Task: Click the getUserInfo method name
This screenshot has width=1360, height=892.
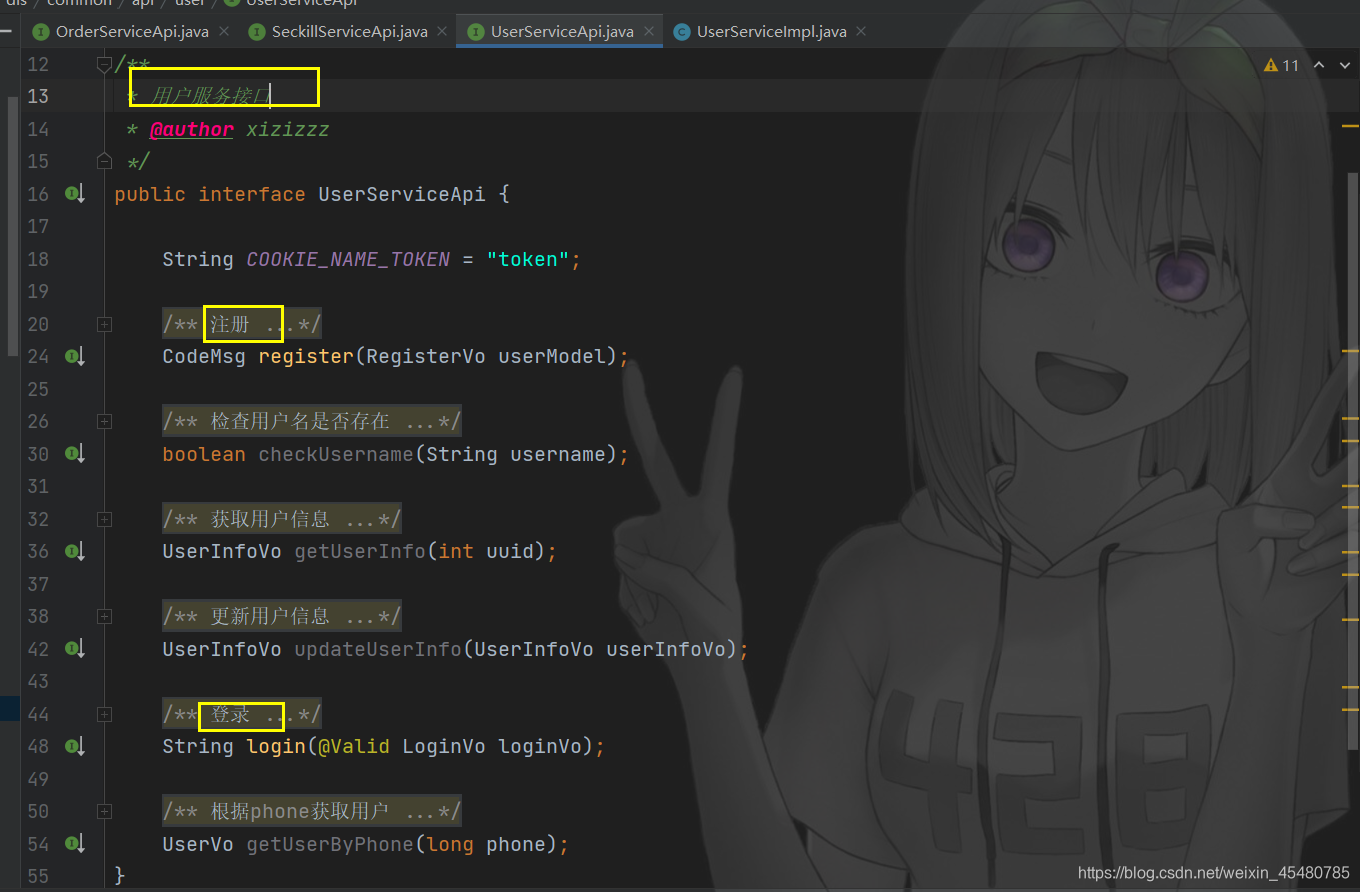Action: [360, 551]
